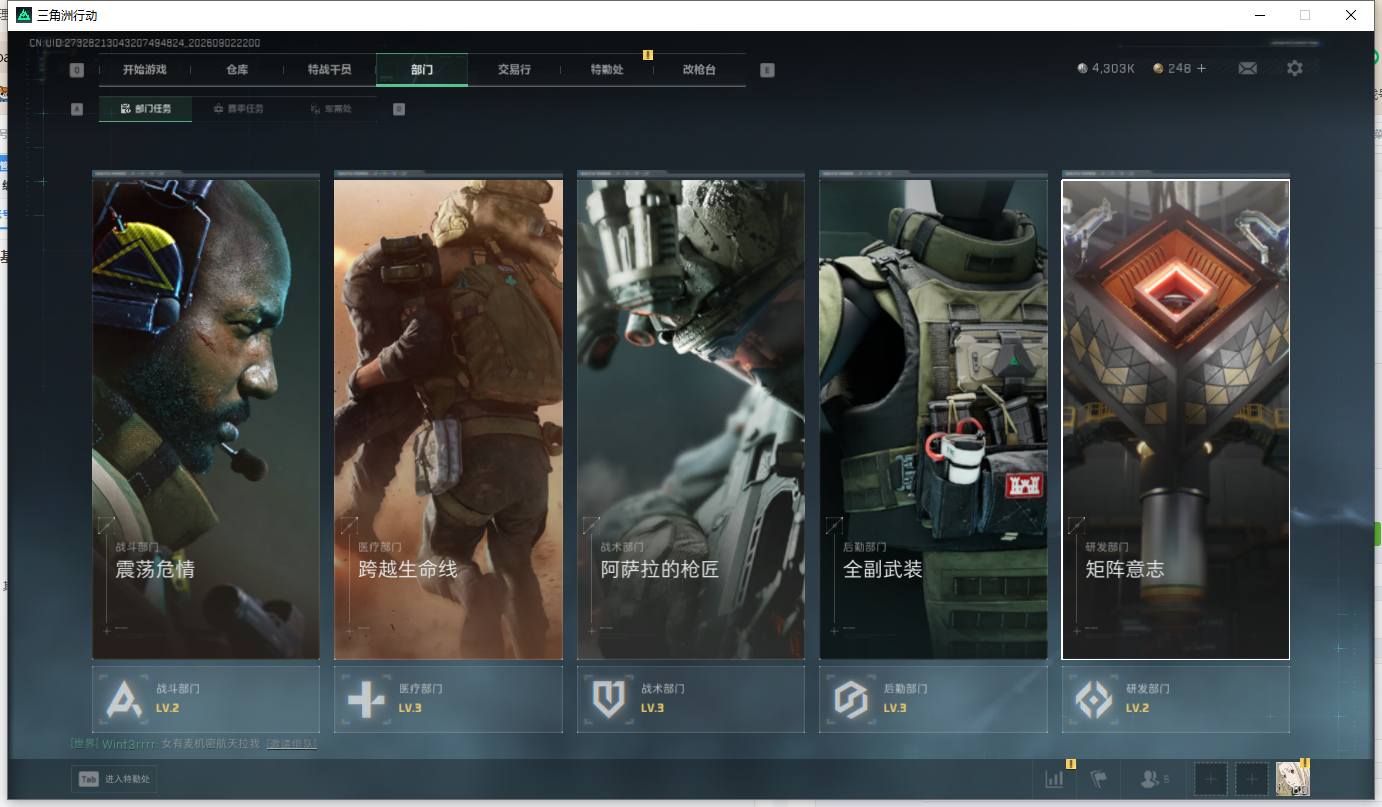Open the 震荡危情 combat department card
1382x807 pixels.
point(206,419)
